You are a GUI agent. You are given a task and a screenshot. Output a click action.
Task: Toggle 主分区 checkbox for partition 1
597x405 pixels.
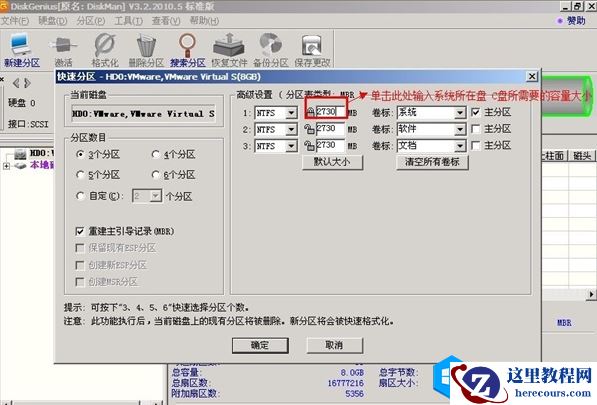[x=476, y=112]
